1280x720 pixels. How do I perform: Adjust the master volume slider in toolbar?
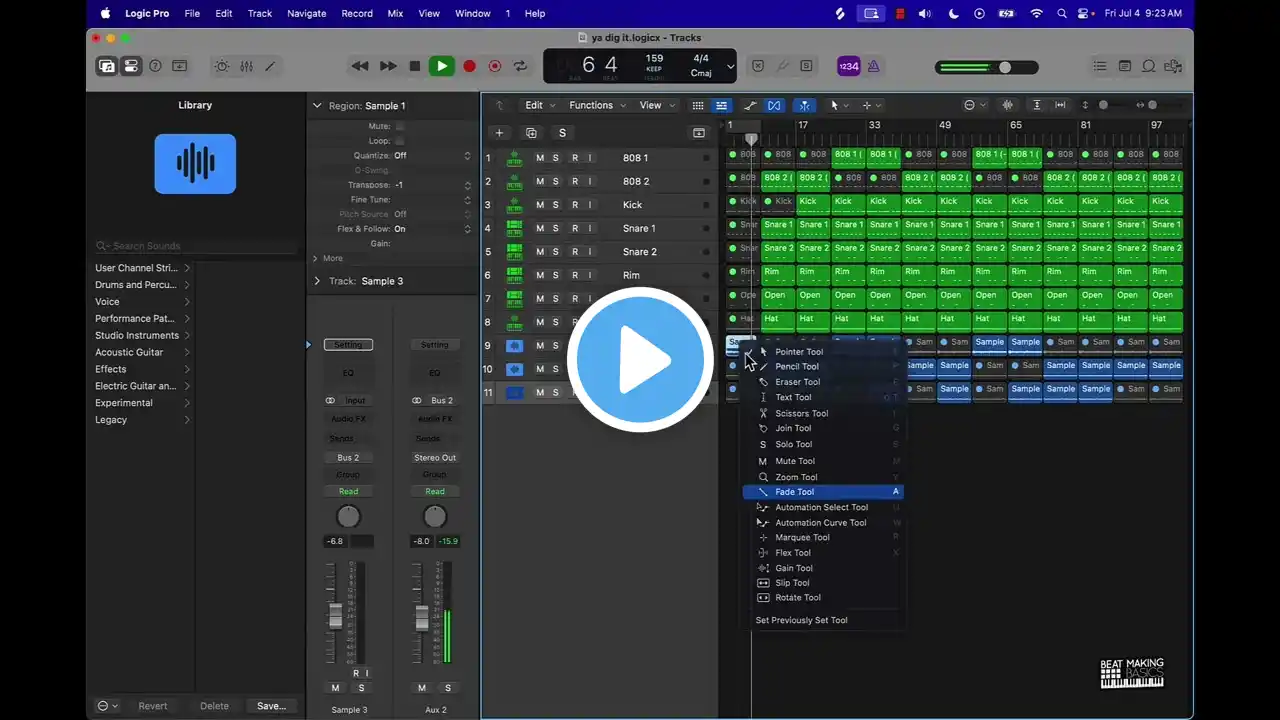pyautogui.click(x=1004, y=67)
